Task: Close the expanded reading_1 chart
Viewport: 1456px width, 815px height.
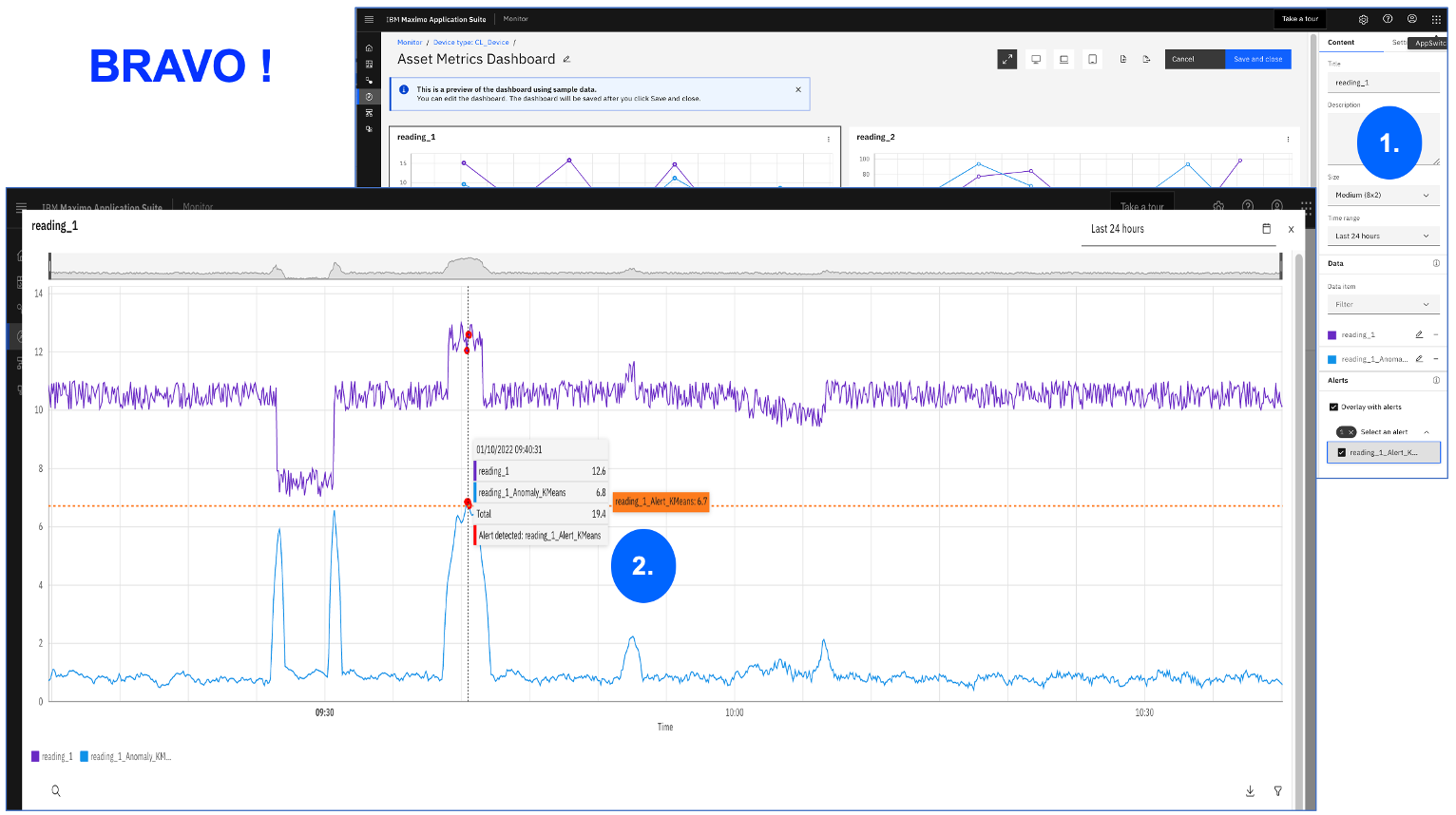Action: [x=1291, y=229]
